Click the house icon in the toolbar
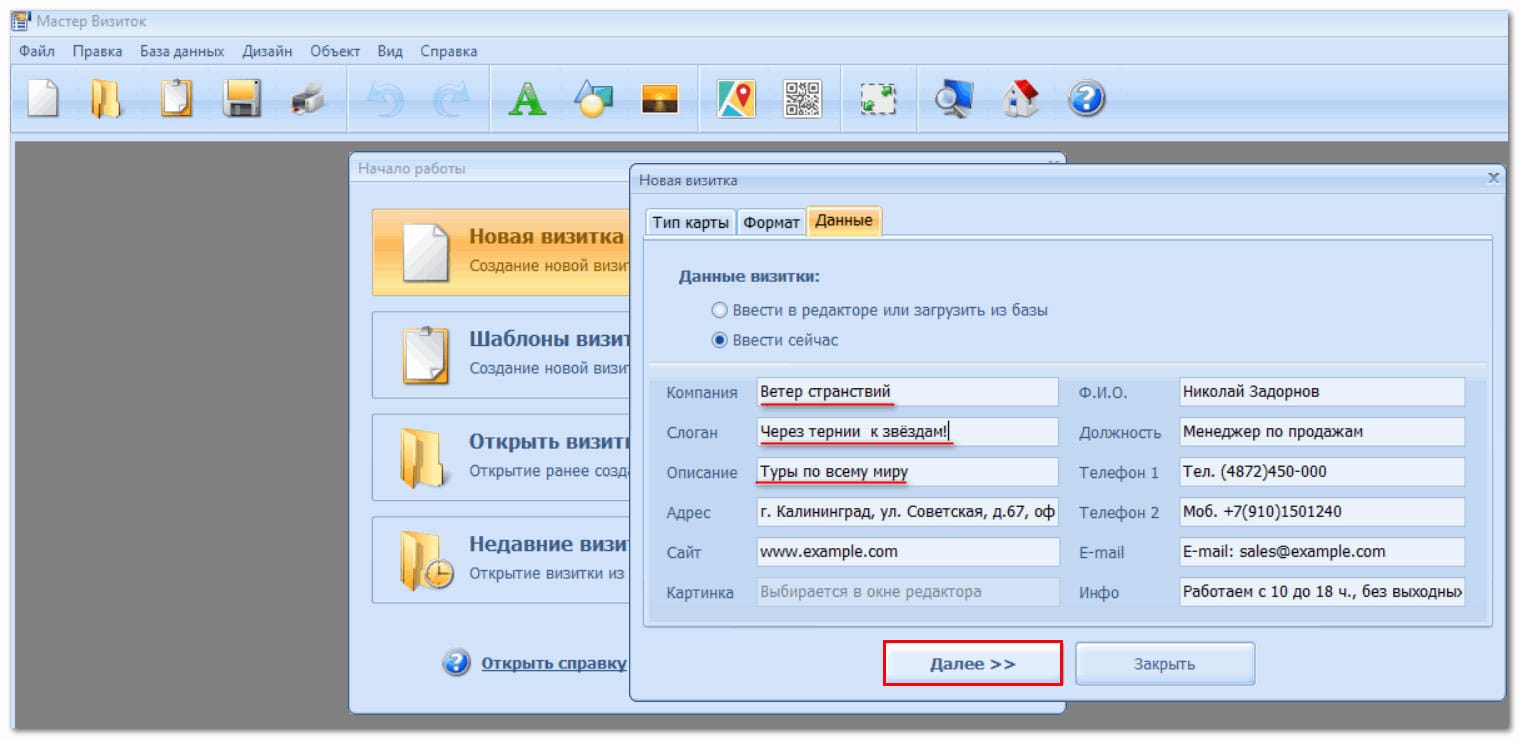Image resolution: width=1519 pixels, height=739 pixels. pyautogui.click(x=1020, y=98)
